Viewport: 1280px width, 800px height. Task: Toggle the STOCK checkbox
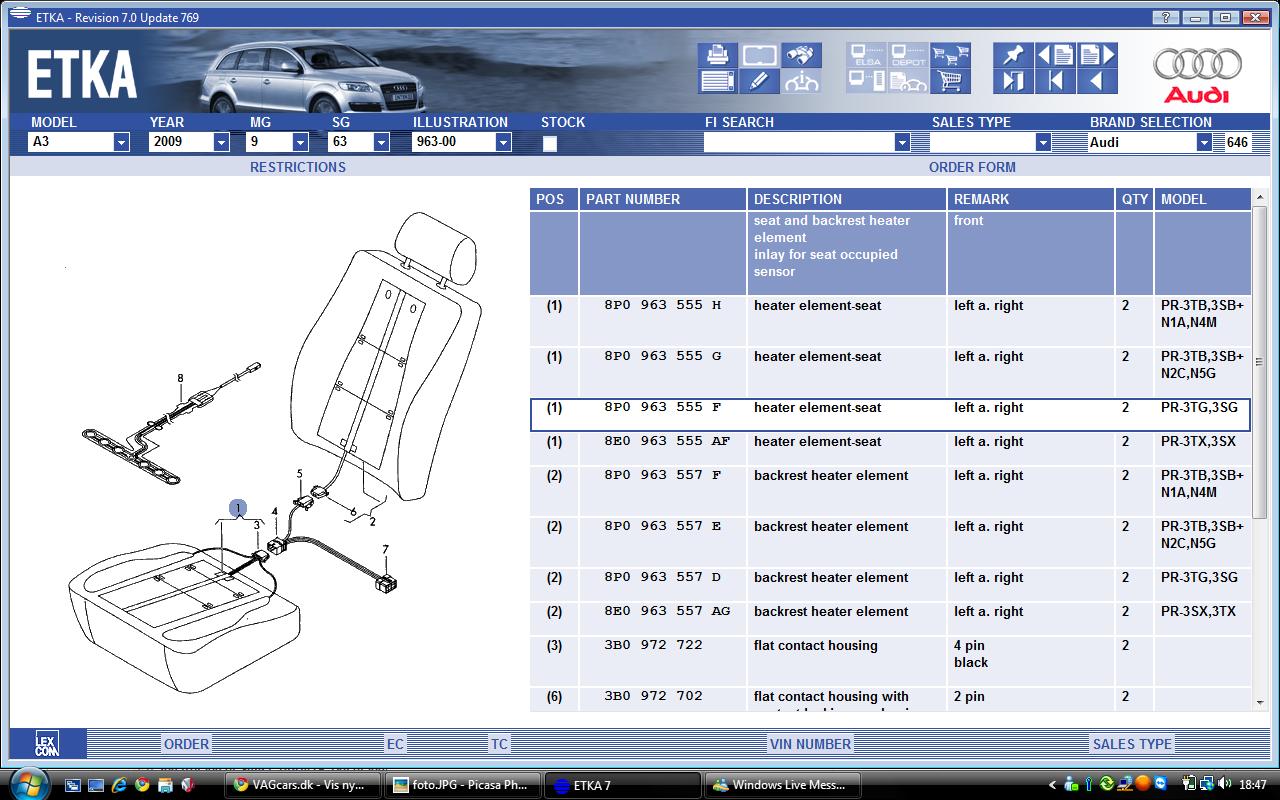tap(549, 143)
